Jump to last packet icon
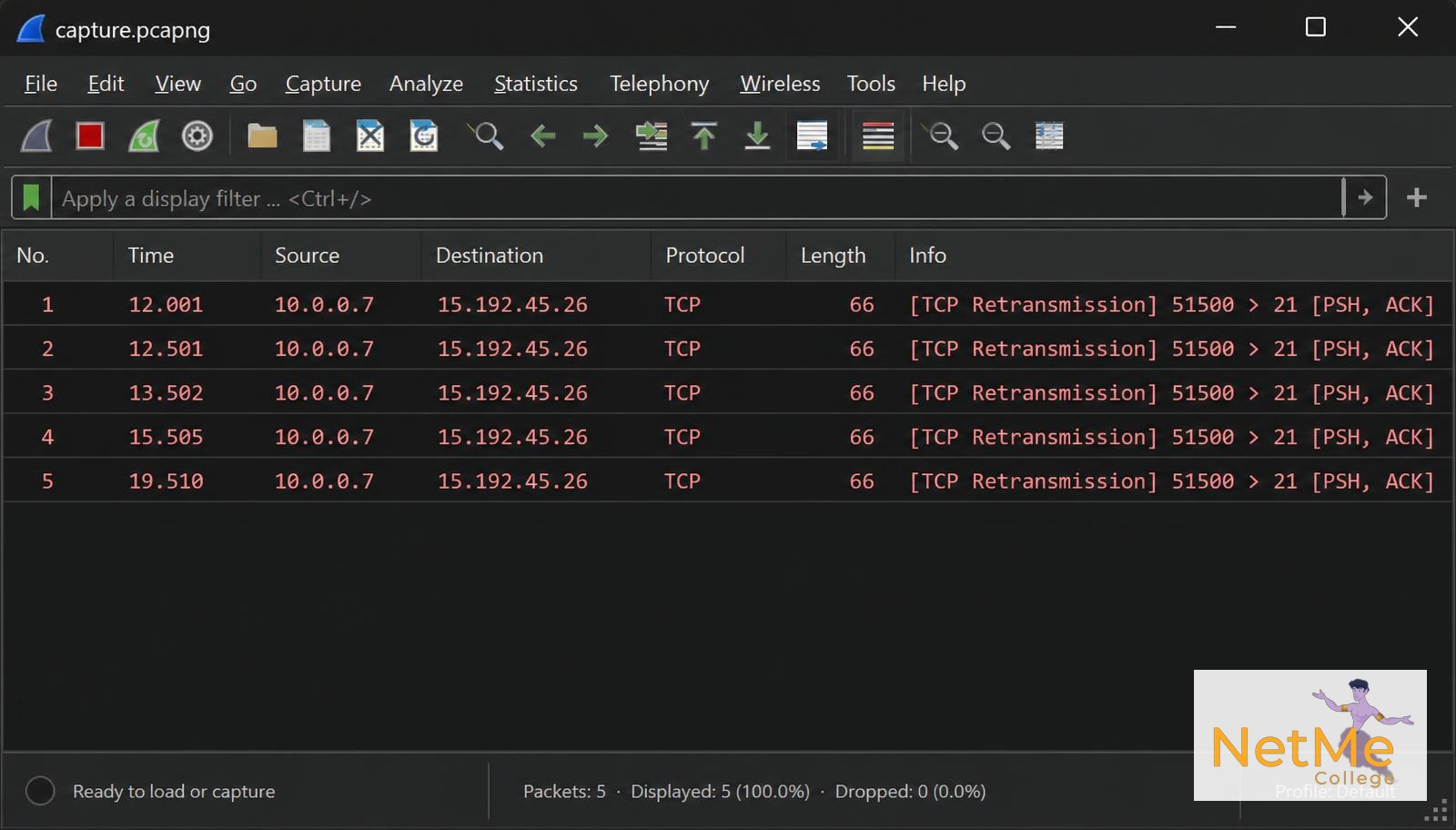The image size is (1456, 830). coord(757,137)
